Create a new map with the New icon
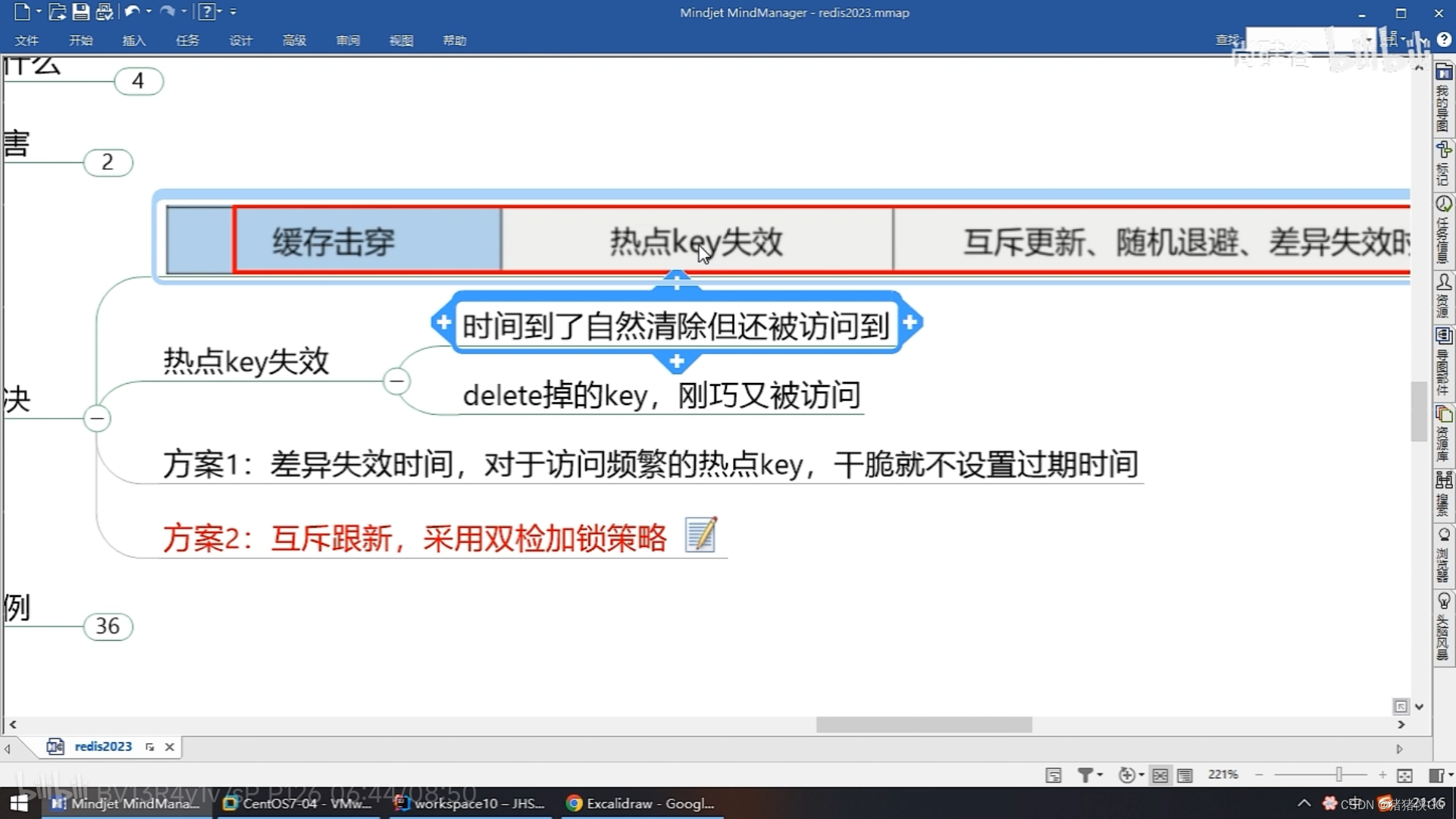 coord(21,11)
